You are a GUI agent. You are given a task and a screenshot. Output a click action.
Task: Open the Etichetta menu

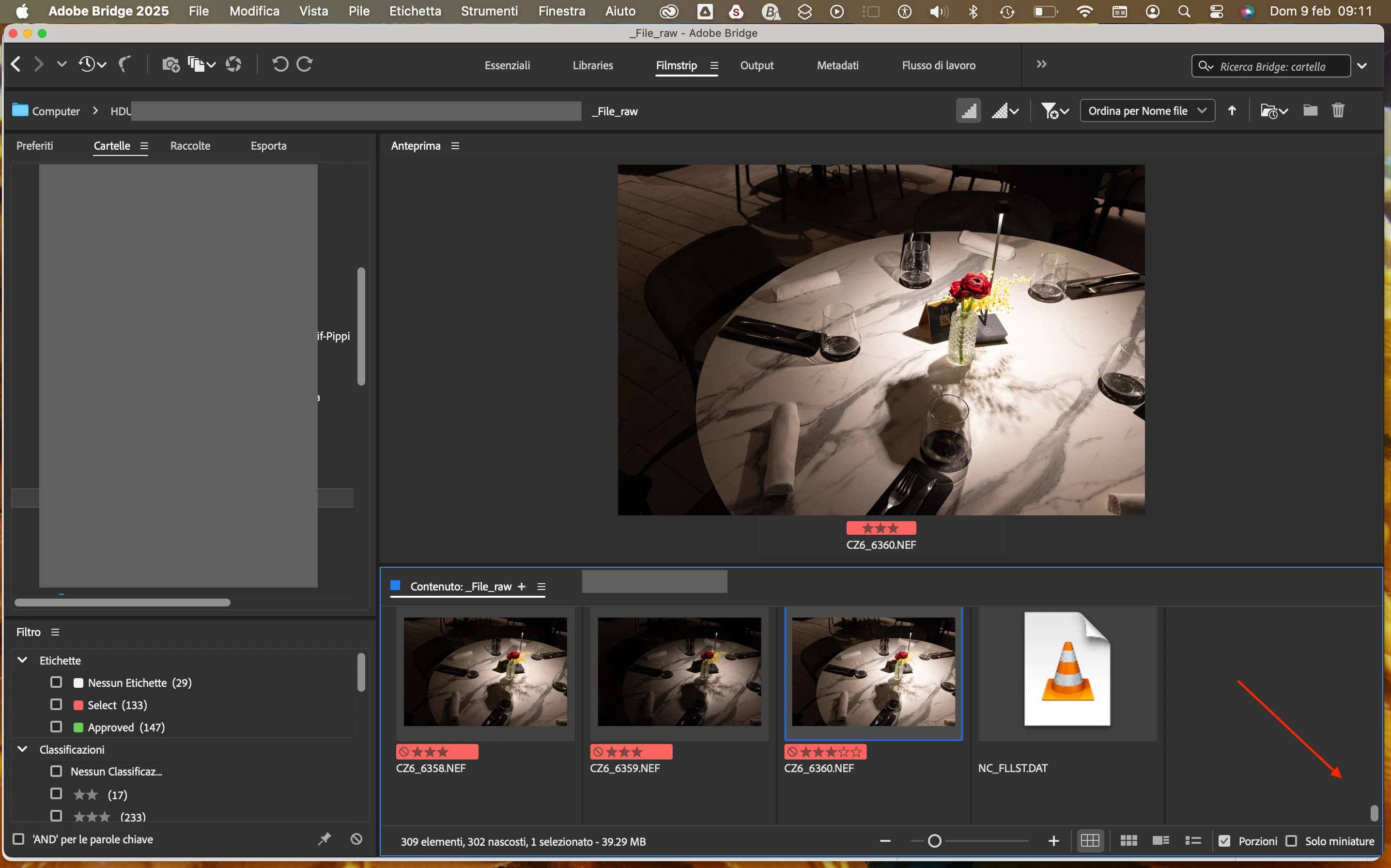[415, 11]
